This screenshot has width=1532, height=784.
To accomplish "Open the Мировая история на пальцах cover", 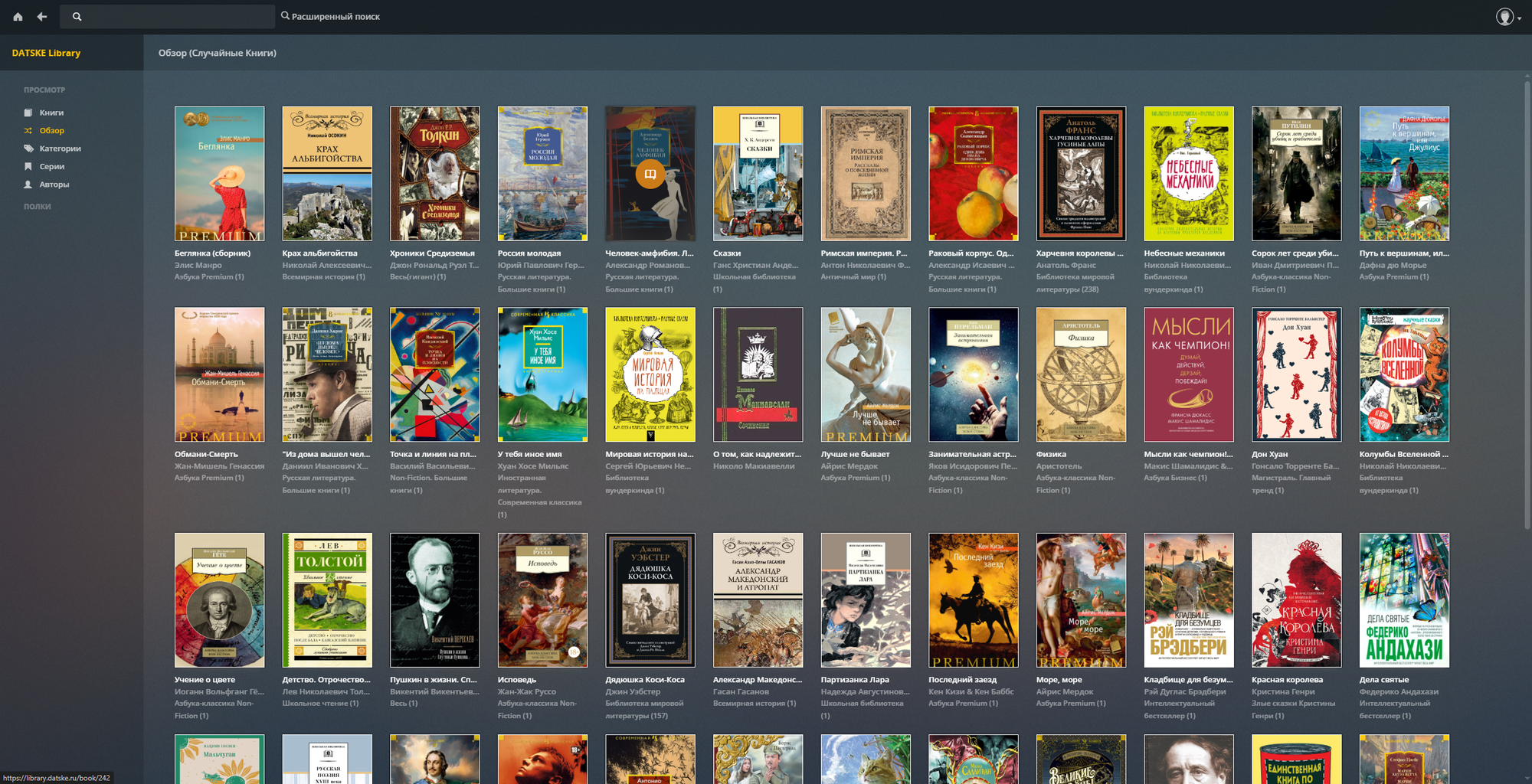I will point(650,374).
